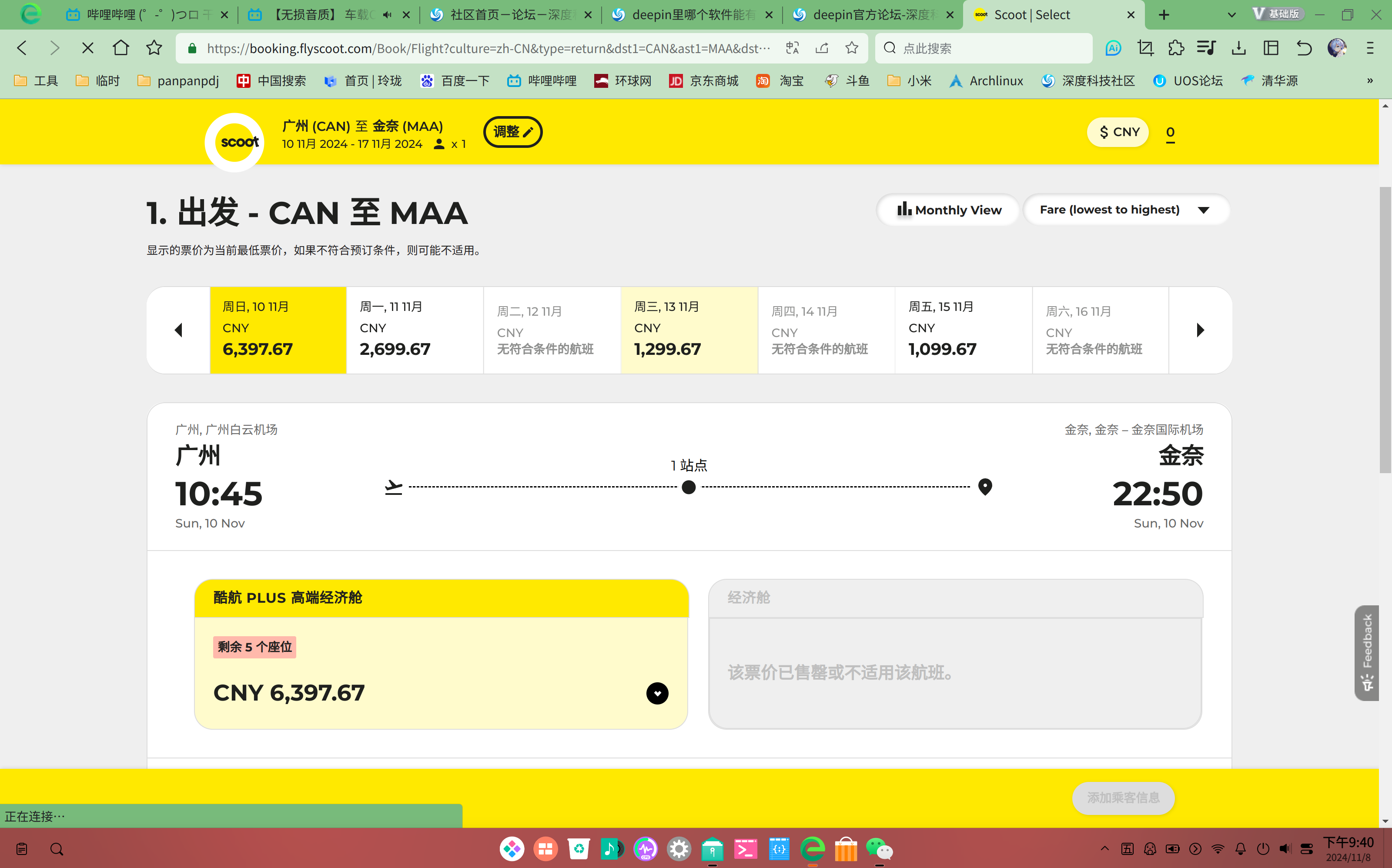Viewport: 1392px width, 868px height.
Task: Open the 哔哩哔哩 bookmark
Action: click(542, 81)
